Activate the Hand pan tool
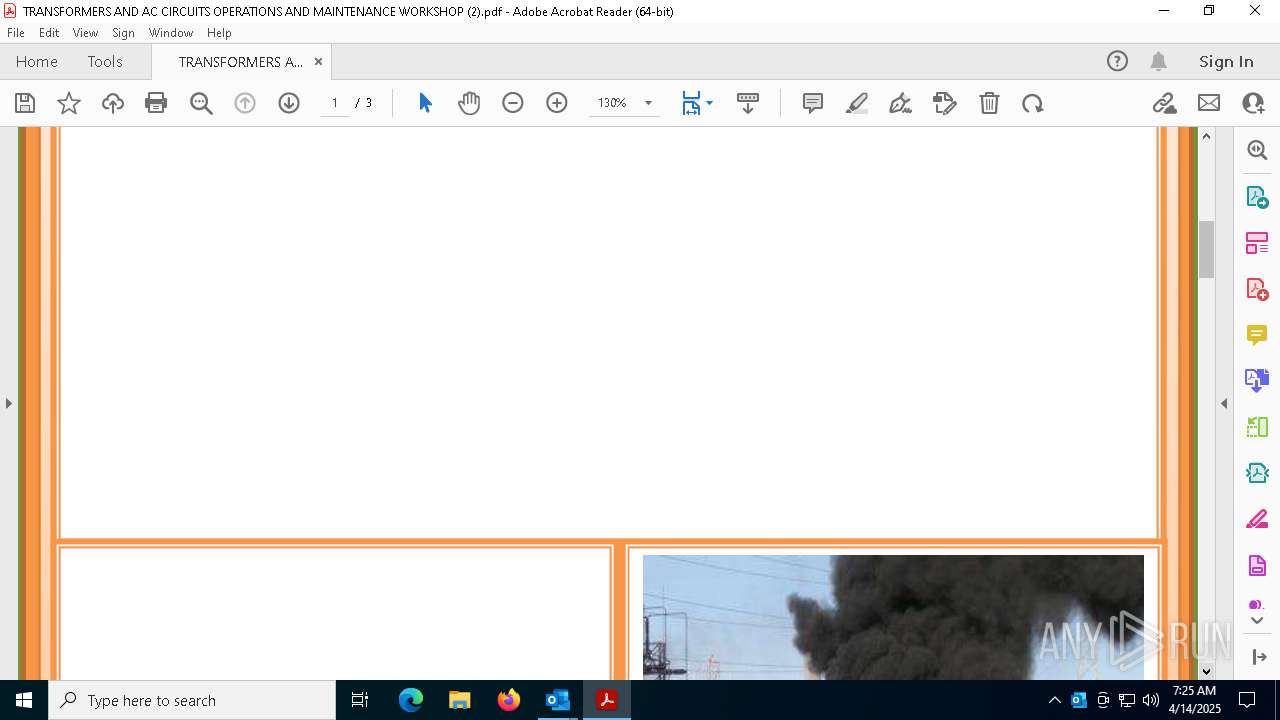Screen dimensions: 1280x720 [x=469, y=103]
